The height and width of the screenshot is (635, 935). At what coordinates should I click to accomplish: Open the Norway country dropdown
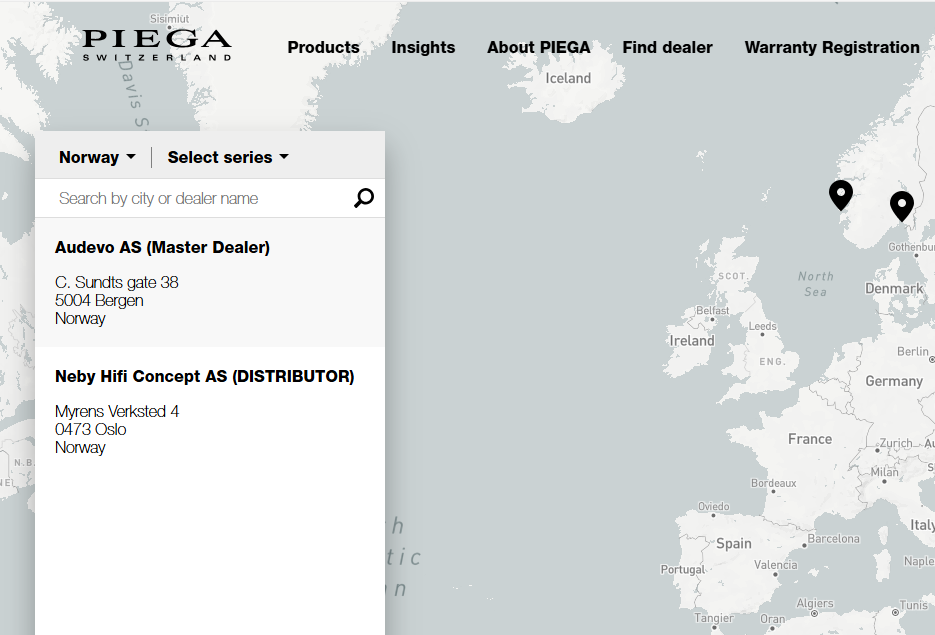[97, 157]
